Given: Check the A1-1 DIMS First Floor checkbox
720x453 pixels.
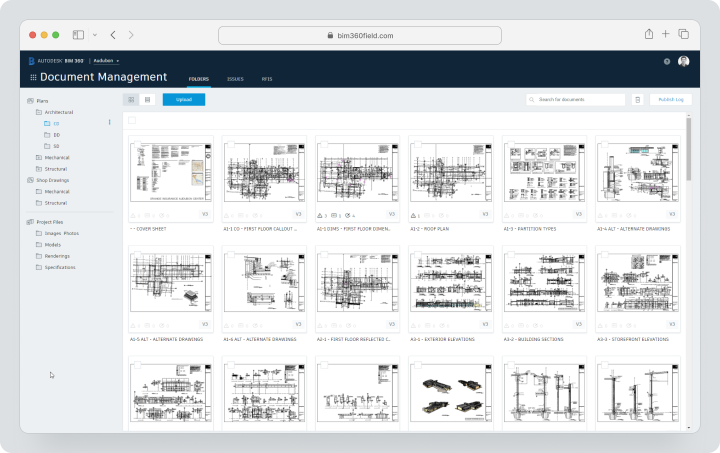Looking at the screenshot, I should pyautogui.click(x=324, y=145).
